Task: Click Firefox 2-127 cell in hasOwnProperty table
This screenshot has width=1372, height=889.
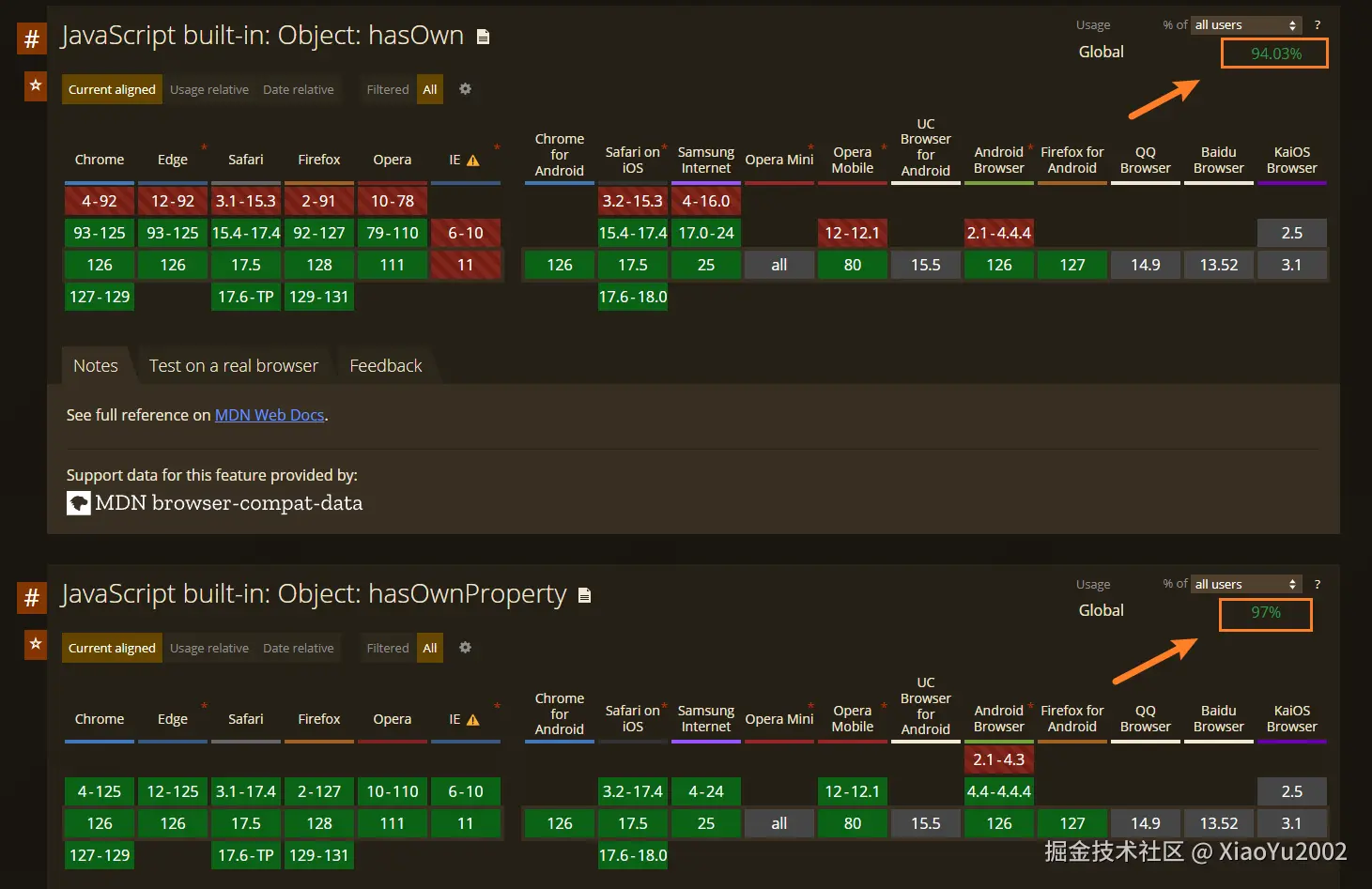Action: (319, 791)
